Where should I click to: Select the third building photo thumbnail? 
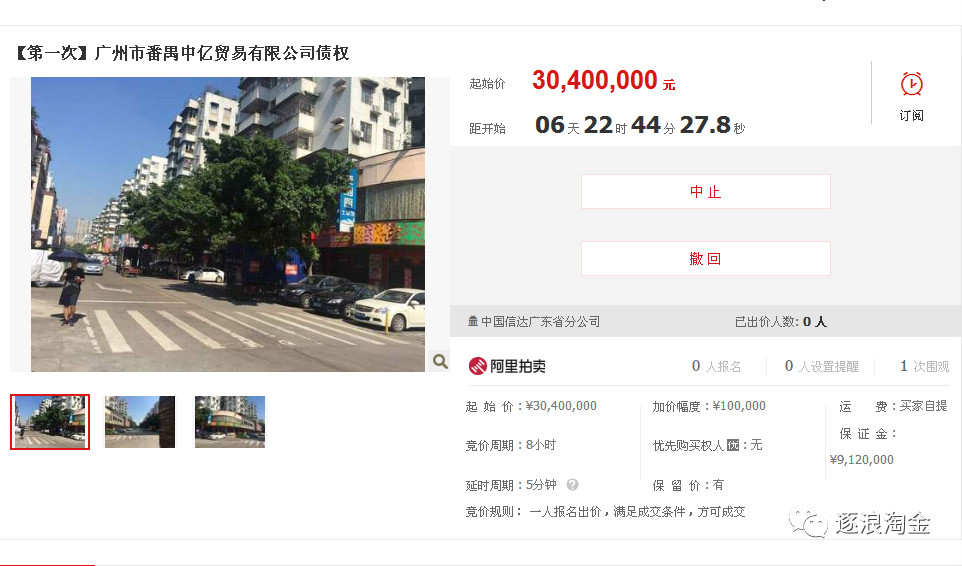(230, 422)
